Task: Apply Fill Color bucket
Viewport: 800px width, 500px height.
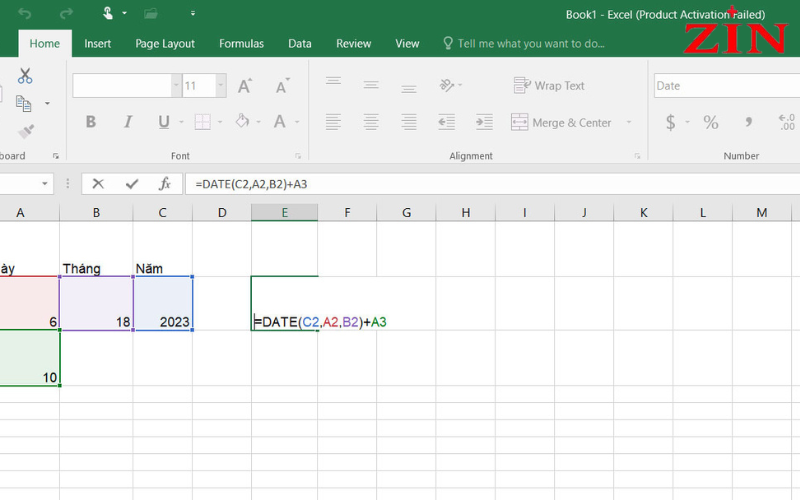Action: [242, 121]
